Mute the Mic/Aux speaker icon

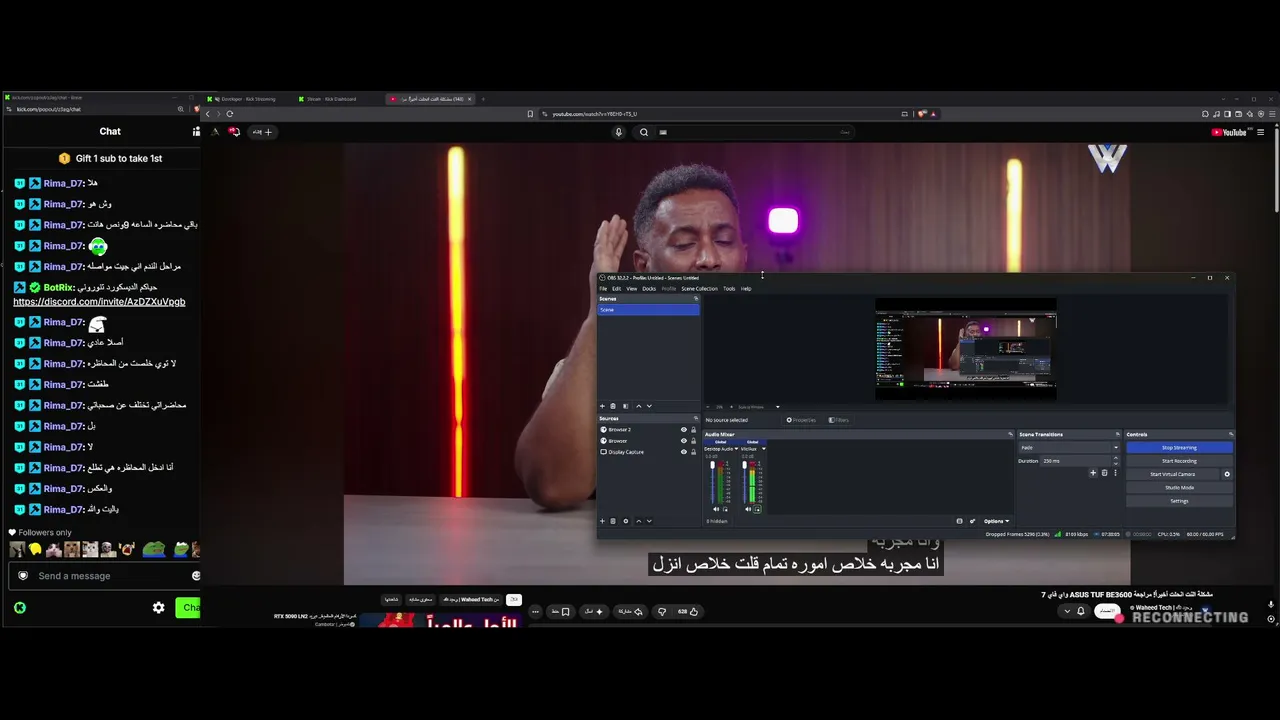click(x=748, y=509)
